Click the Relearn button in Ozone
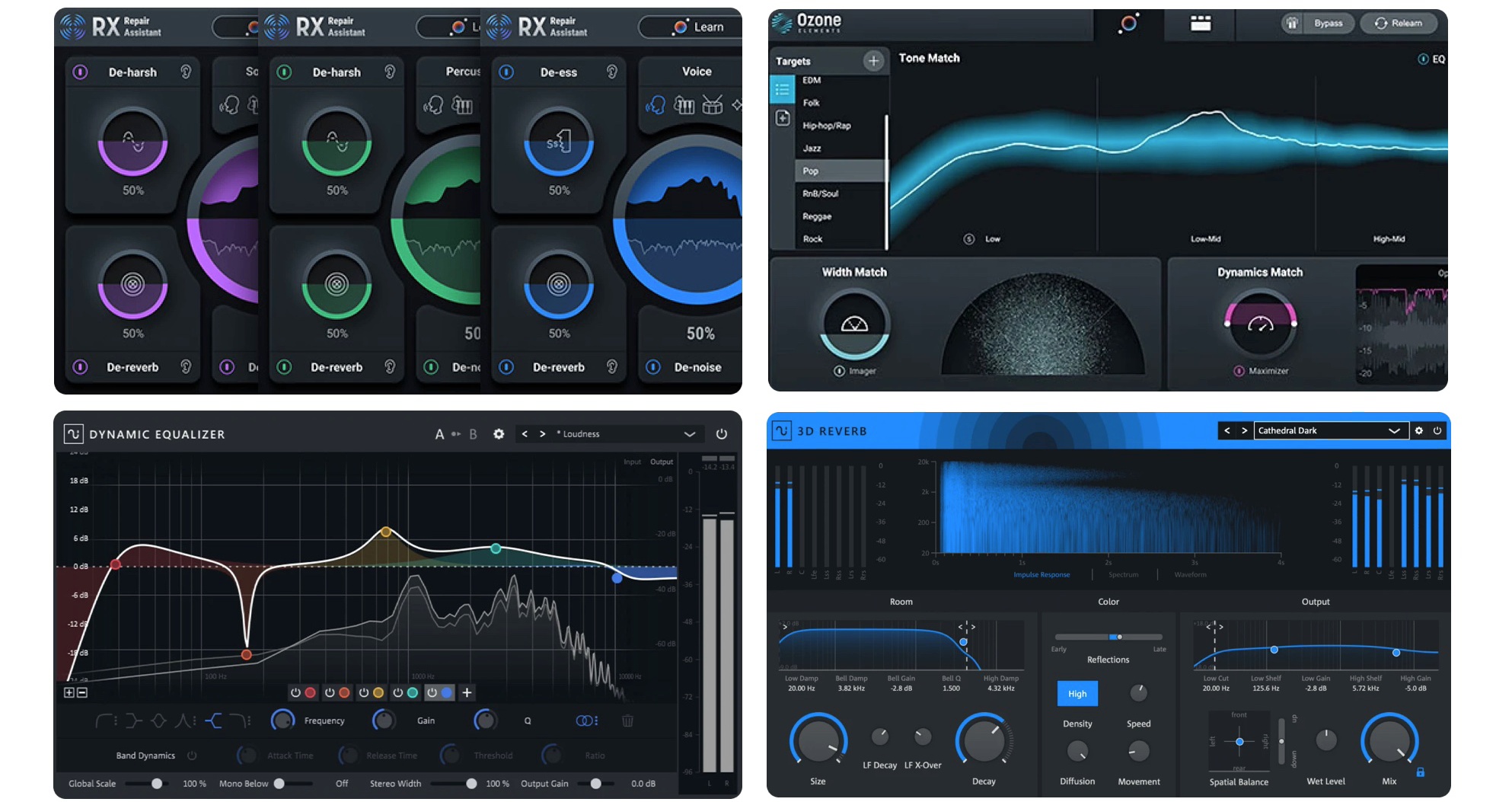This screenshot has width=1512, height=802. point(1399,23)
